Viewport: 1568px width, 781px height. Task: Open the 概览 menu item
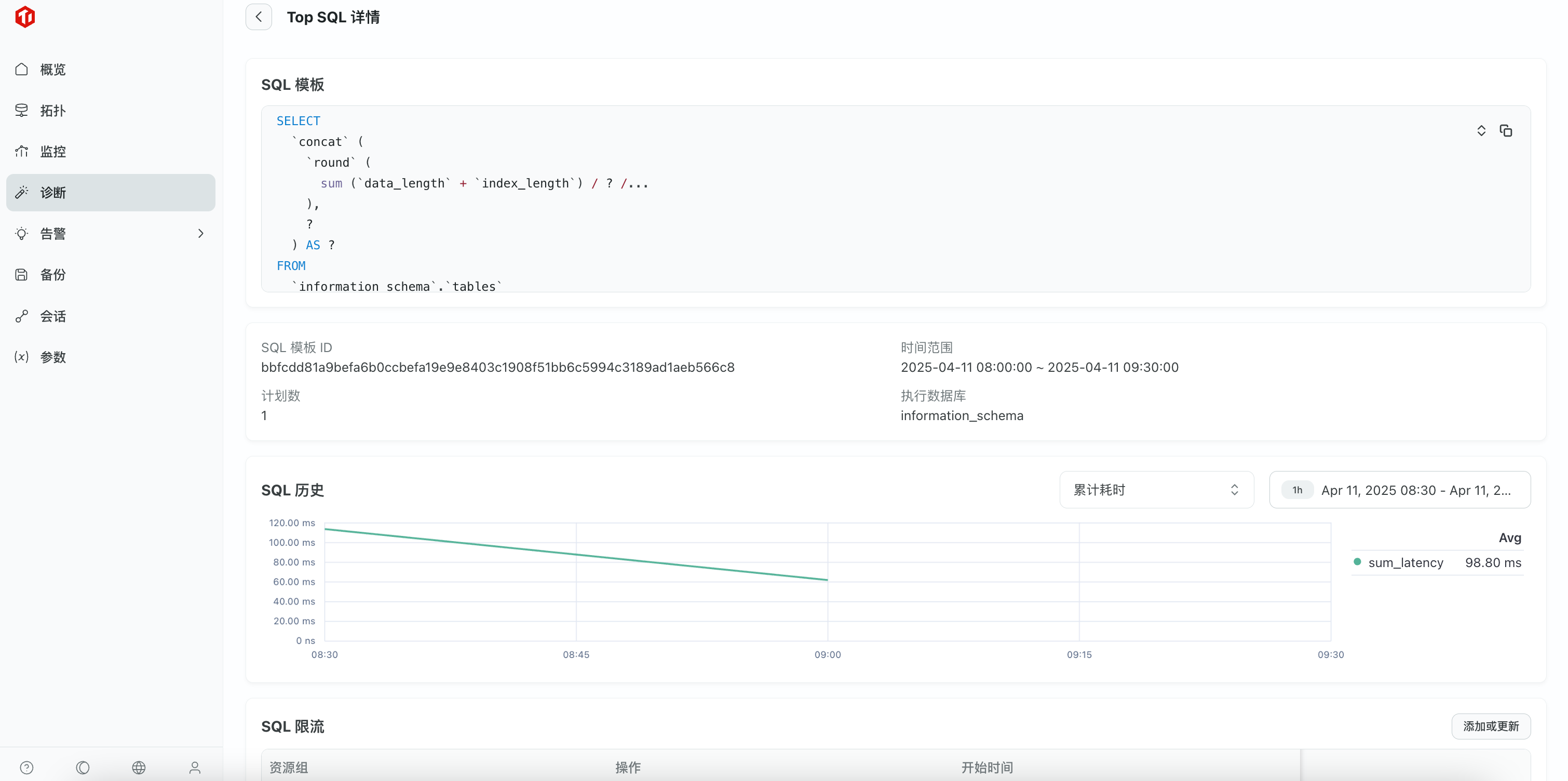(111, 70)
